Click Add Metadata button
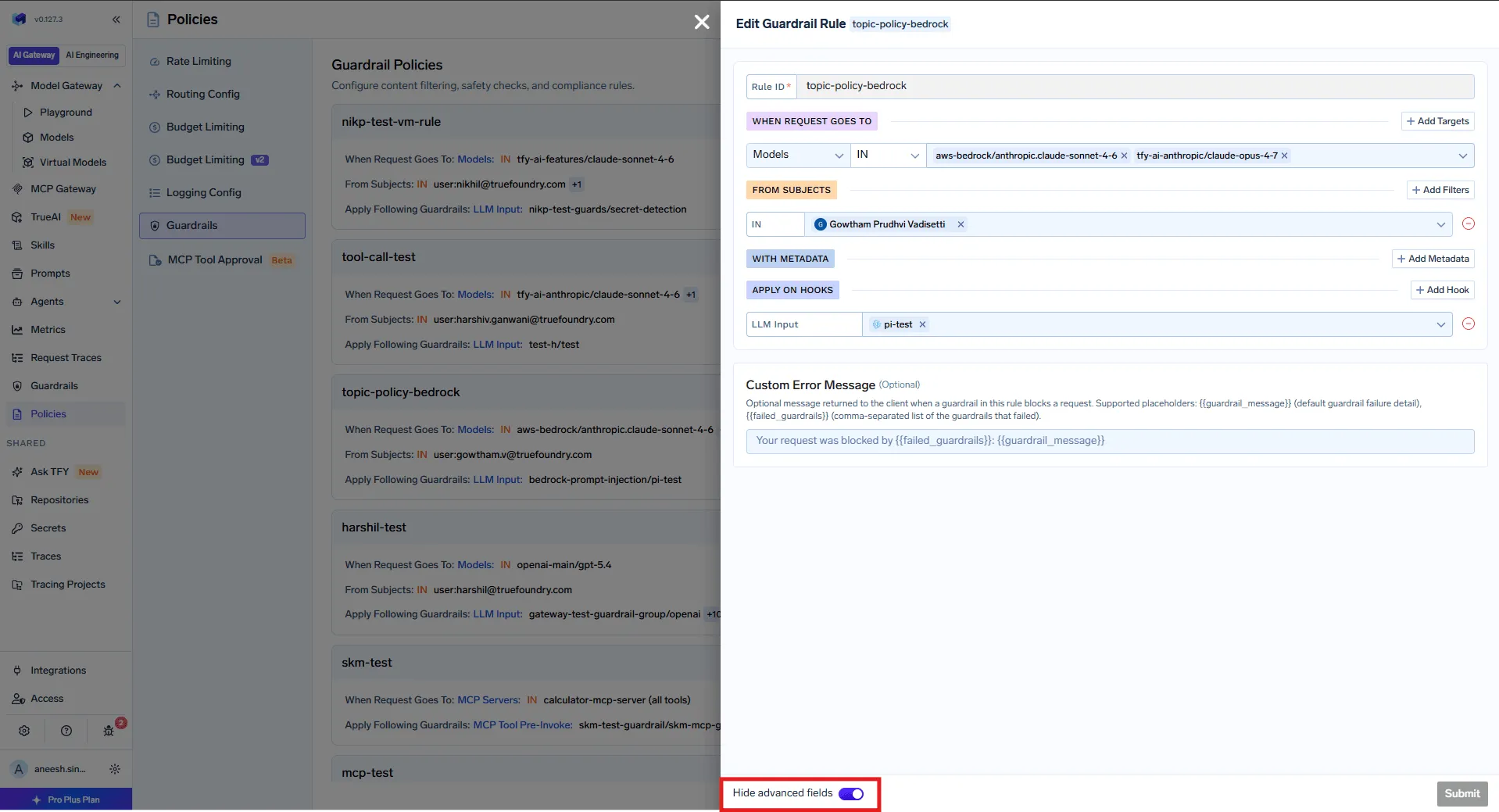This screenshot has width=1499, height=812. coord(1433,259)
